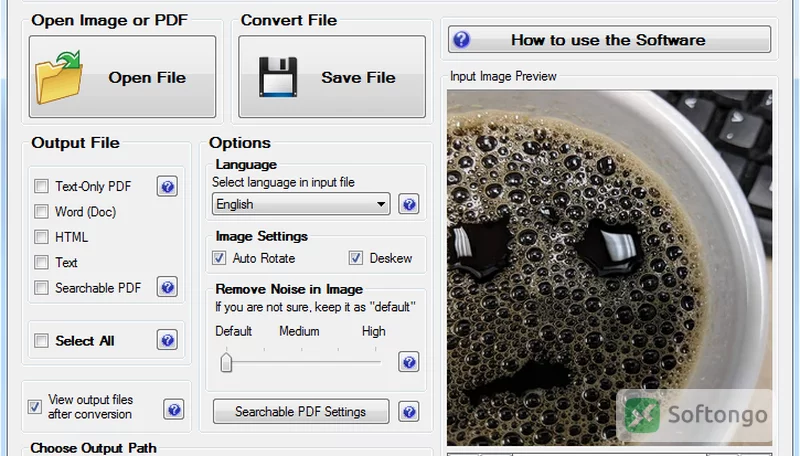Image resolution: width=800 pixels, height=456 pixels.
Task: Check the Searchable PDF output option
Action: [41, 288]
